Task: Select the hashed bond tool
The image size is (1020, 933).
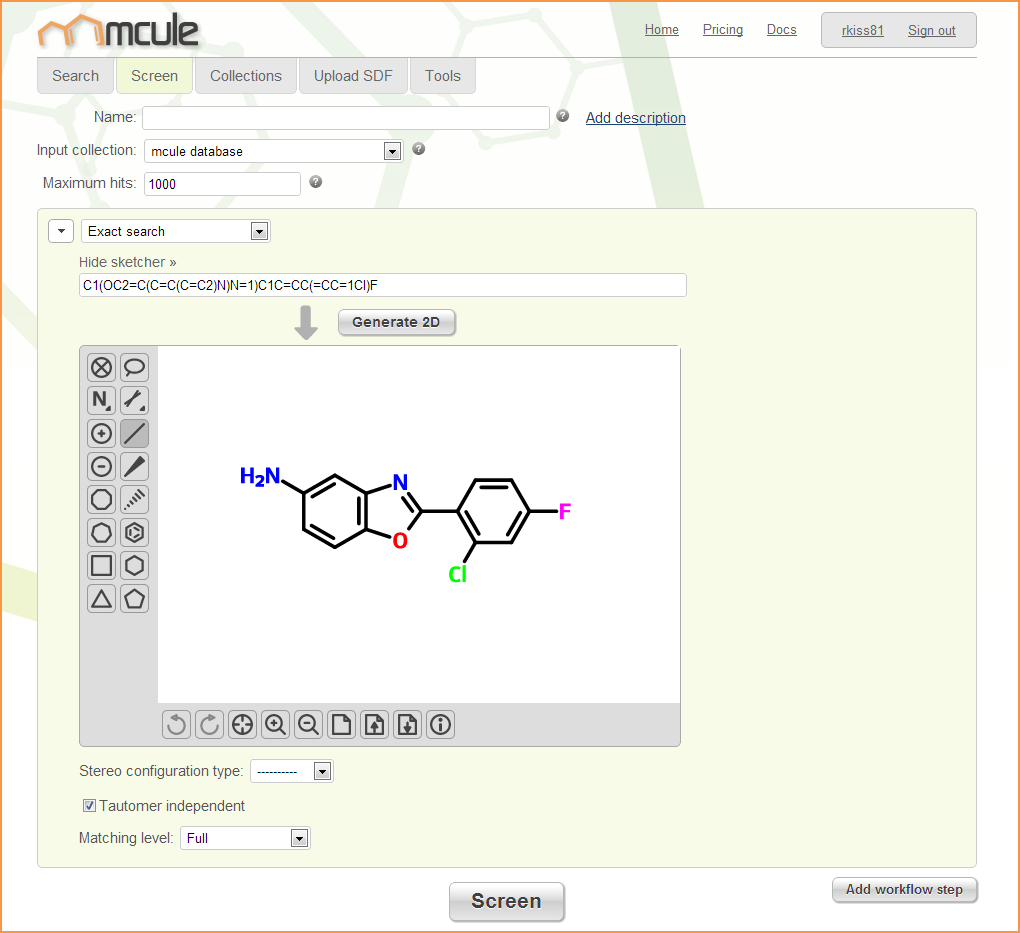Action: [x=134, y=499]
